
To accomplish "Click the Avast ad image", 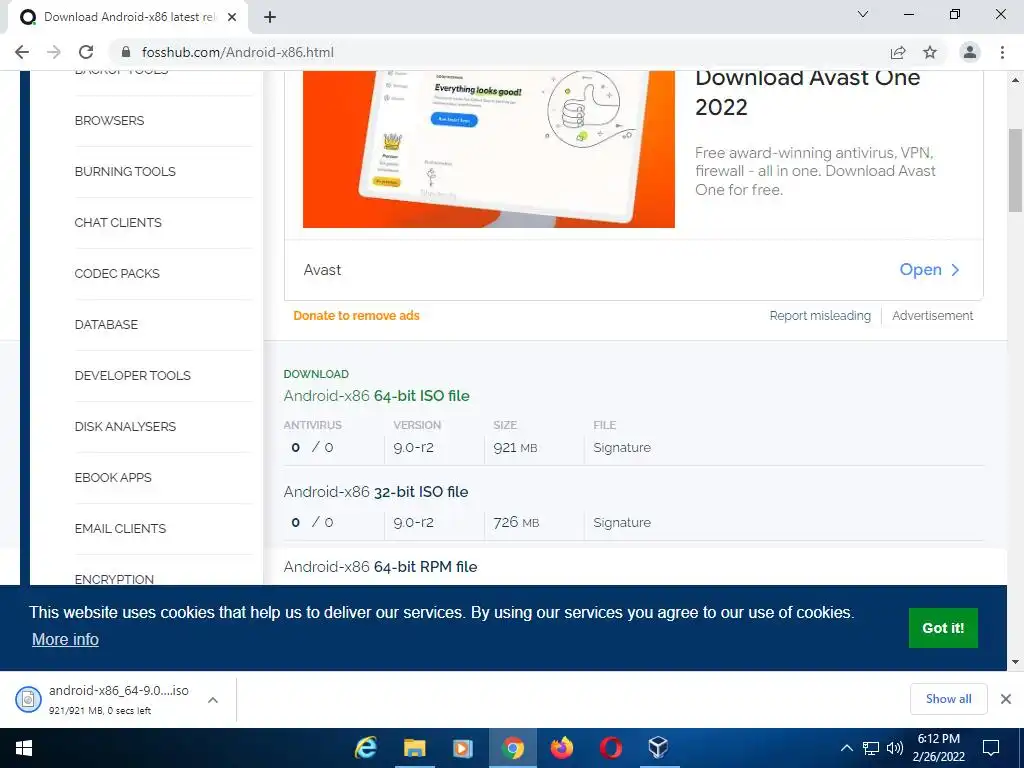I will [x=488, y=150].
